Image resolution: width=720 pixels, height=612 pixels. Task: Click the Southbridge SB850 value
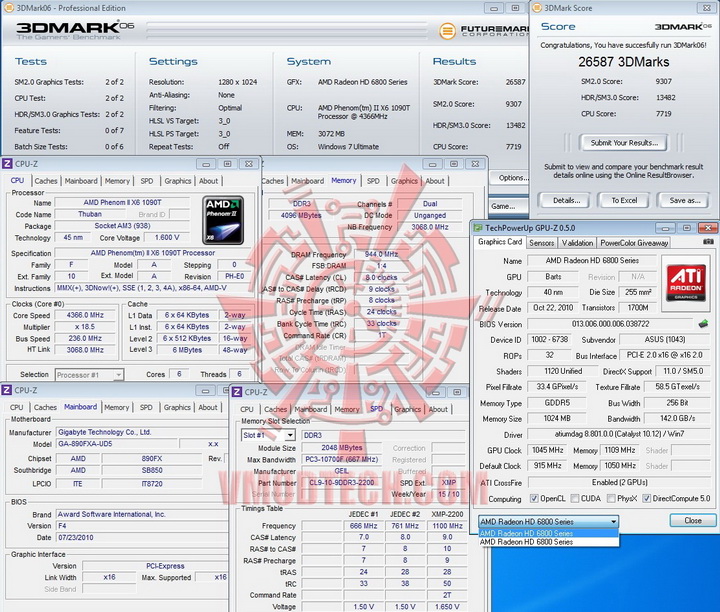click(152, 470)
